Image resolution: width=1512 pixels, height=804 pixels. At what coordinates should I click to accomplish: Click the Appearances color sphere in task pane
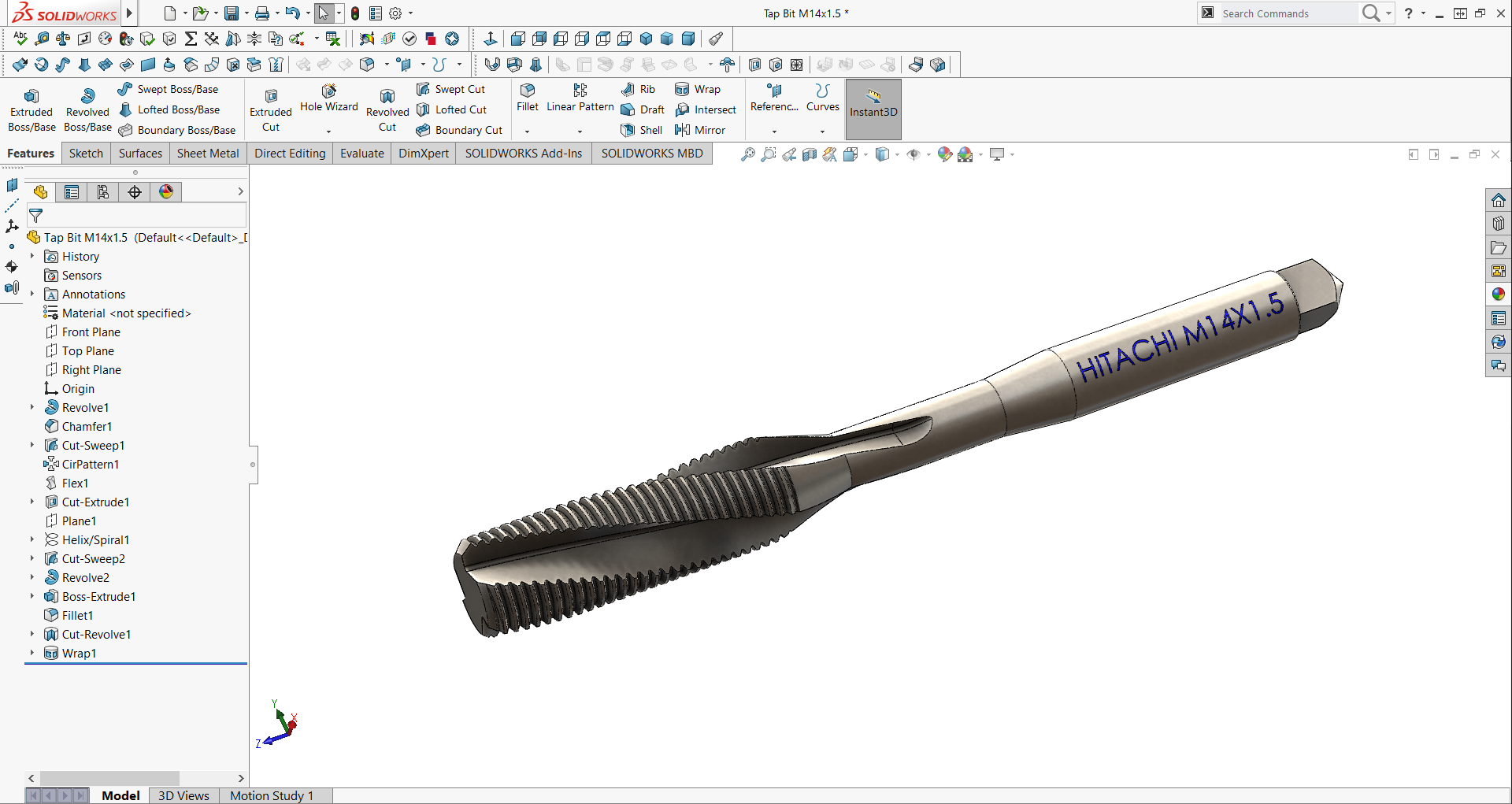1499,295
